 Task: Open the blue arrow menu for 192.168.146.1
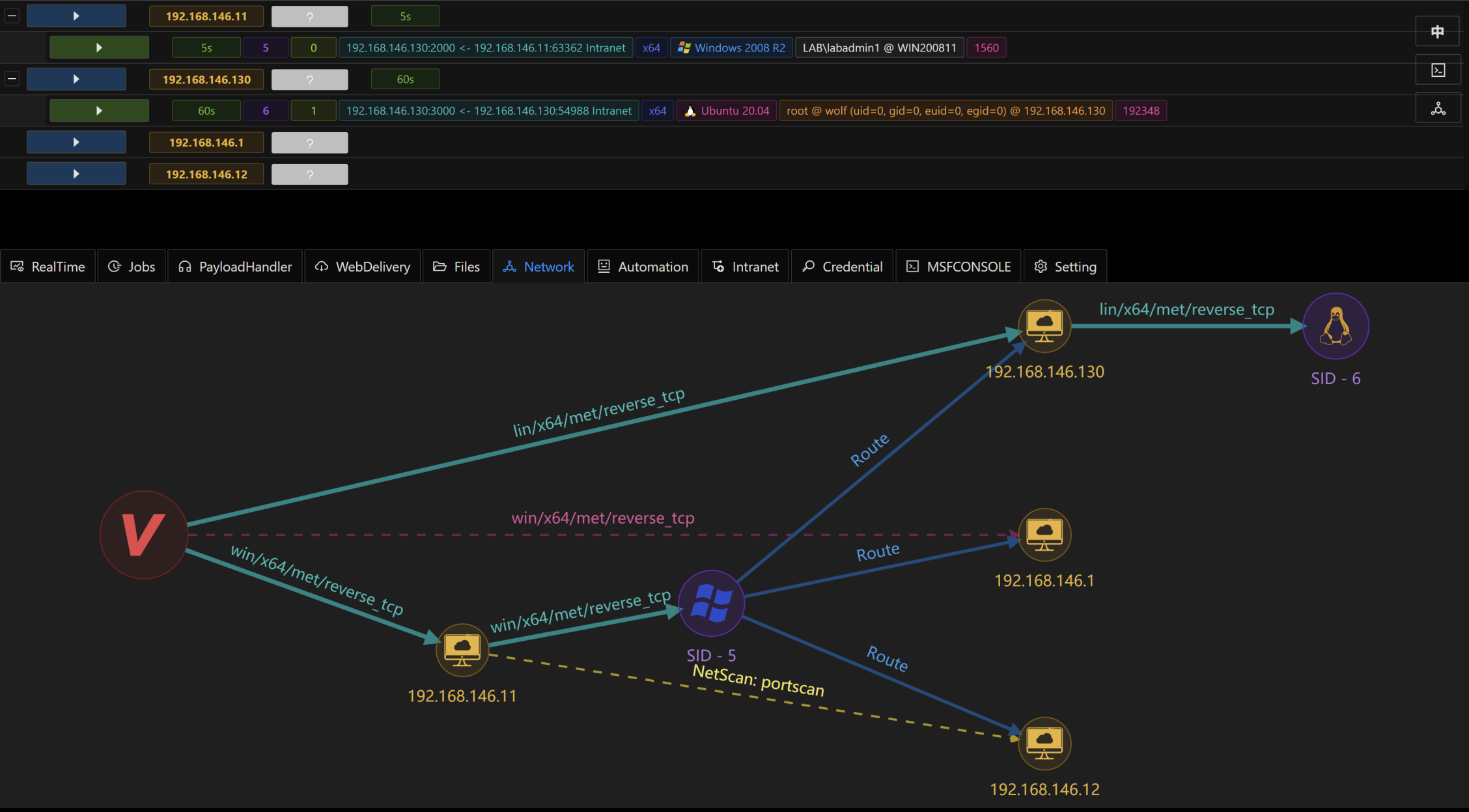76,142
